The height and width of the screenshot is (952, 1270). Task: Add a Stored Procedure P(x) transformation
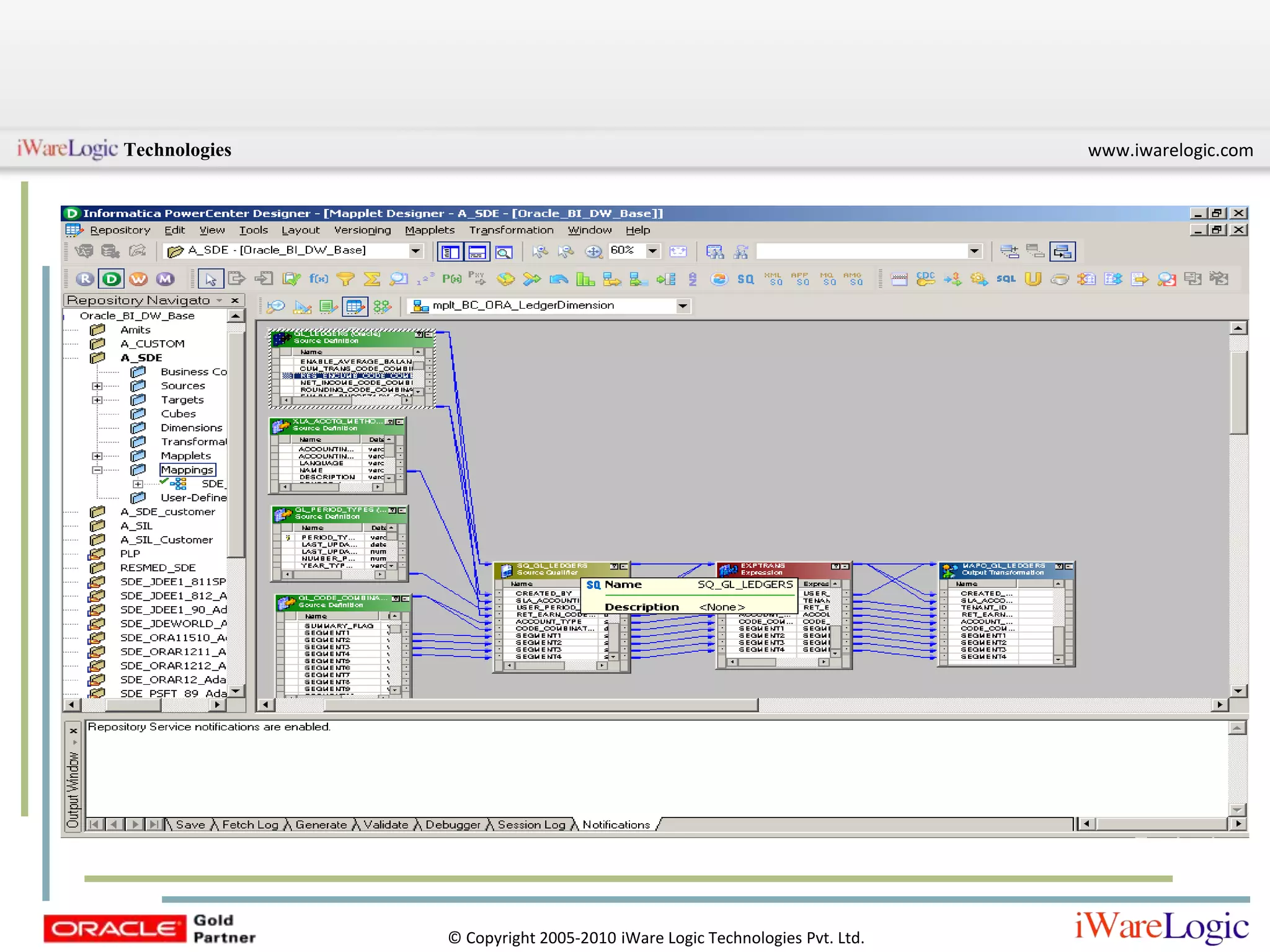click(x=451, y=279)
